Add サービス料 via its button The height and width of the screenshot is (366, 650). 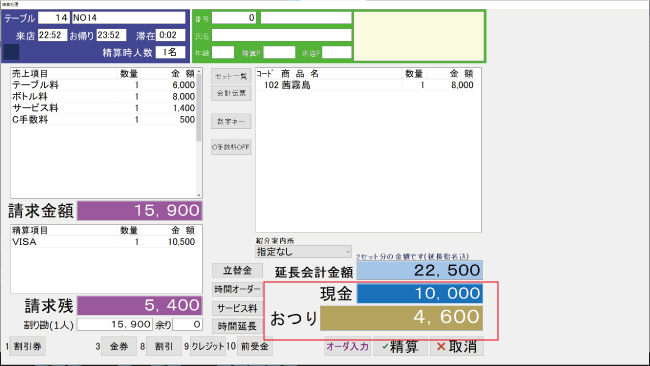pos(237,308)
